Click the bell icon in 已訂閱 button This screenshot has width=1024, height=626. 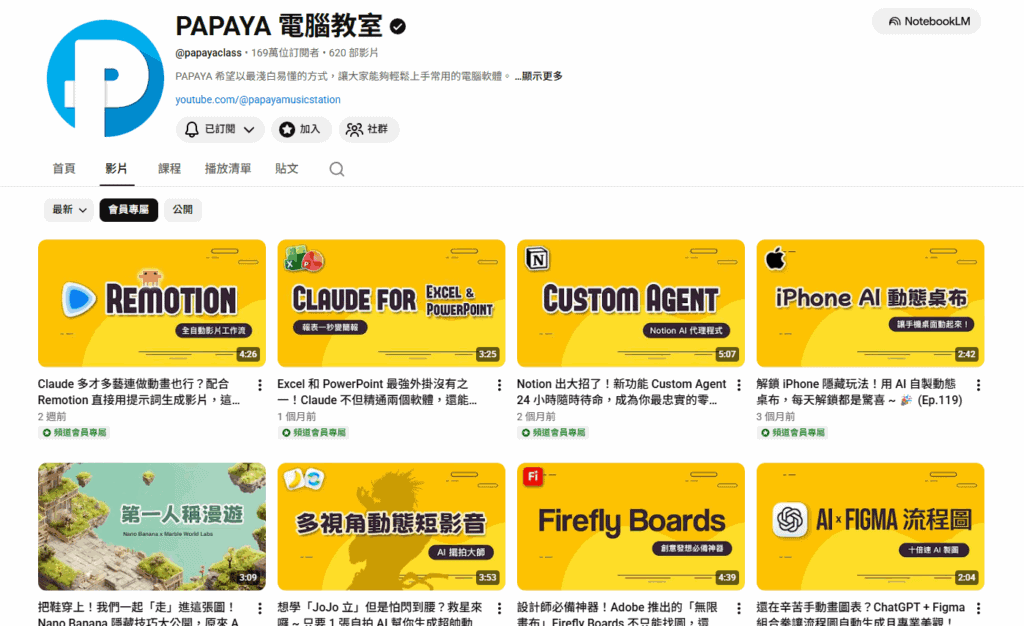(x=191, y=129)
